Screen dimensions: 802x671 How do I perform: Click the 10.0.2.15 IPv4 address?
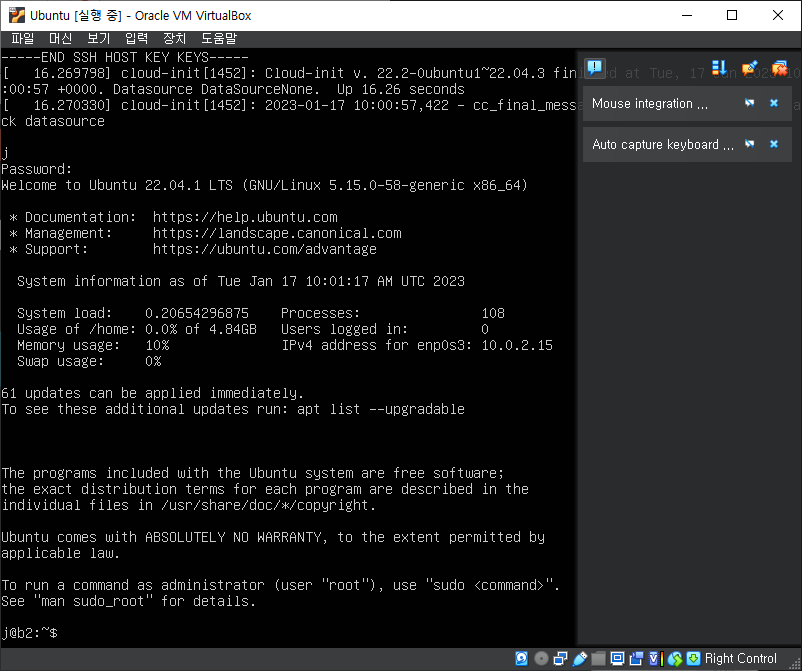point(517,345)
